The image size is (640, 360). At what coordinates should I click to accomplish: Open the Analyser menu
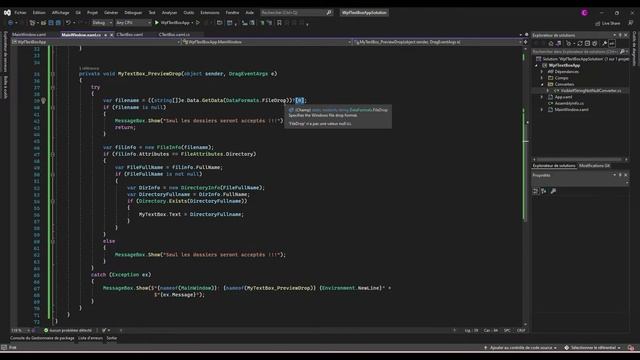[x=169, y=13]
